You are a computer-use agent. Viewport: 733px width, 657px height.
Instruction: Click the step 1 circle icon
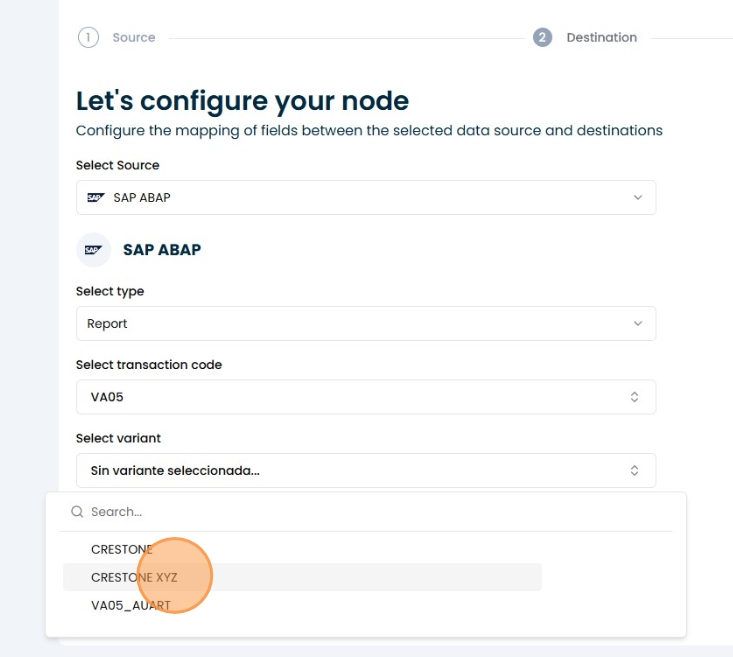tap(88, 38)
